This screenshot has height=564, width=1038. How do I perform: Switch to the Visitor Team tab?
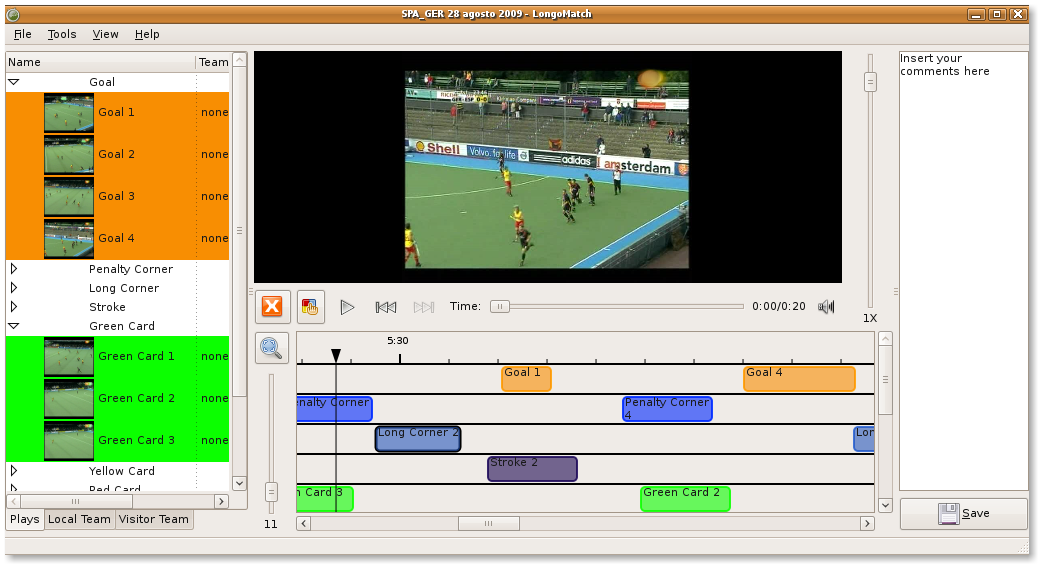point(153,520)
